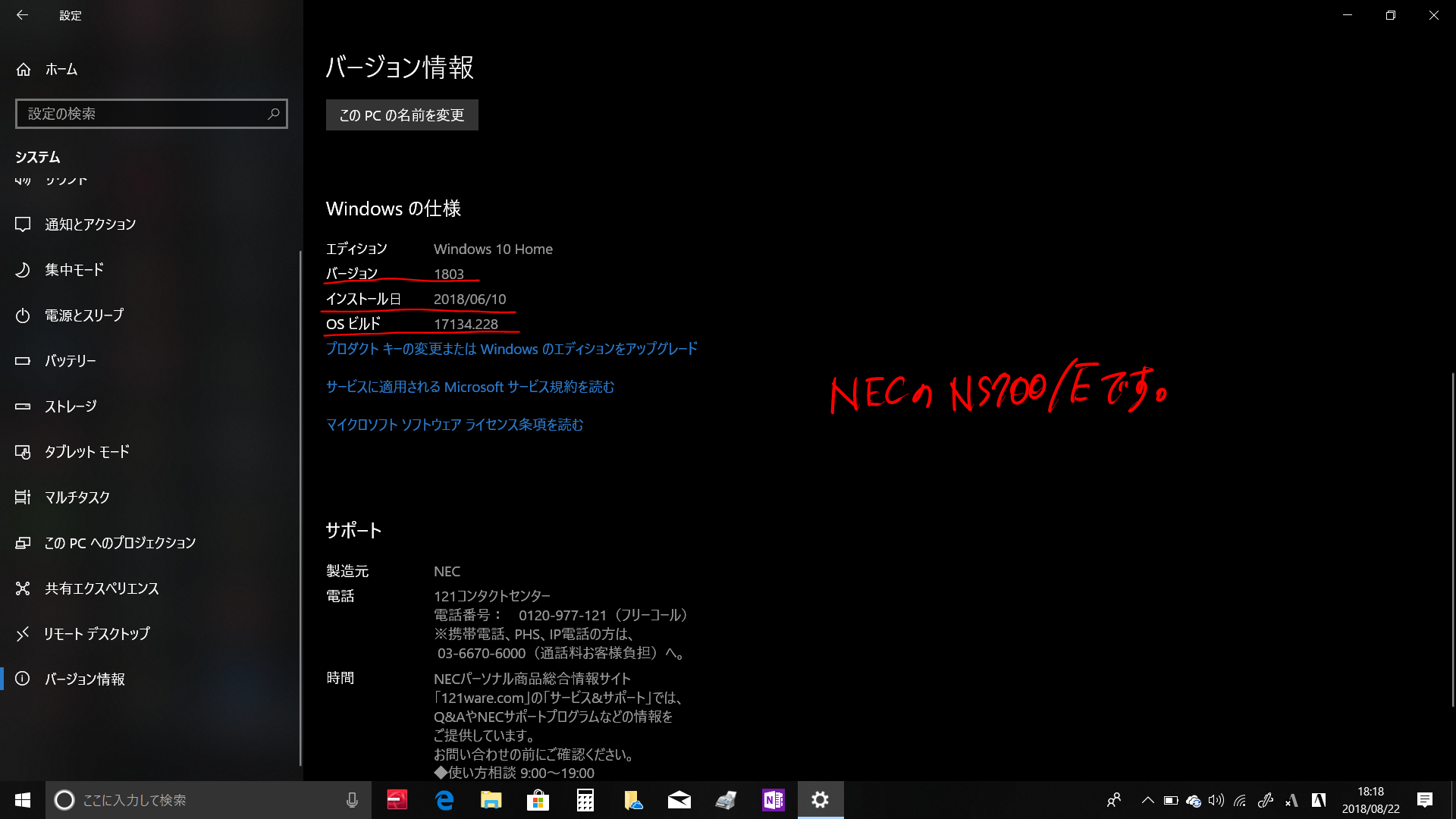Click the back arrow in Settings
Screen dimensions: 1456x819
pos(22,15)
